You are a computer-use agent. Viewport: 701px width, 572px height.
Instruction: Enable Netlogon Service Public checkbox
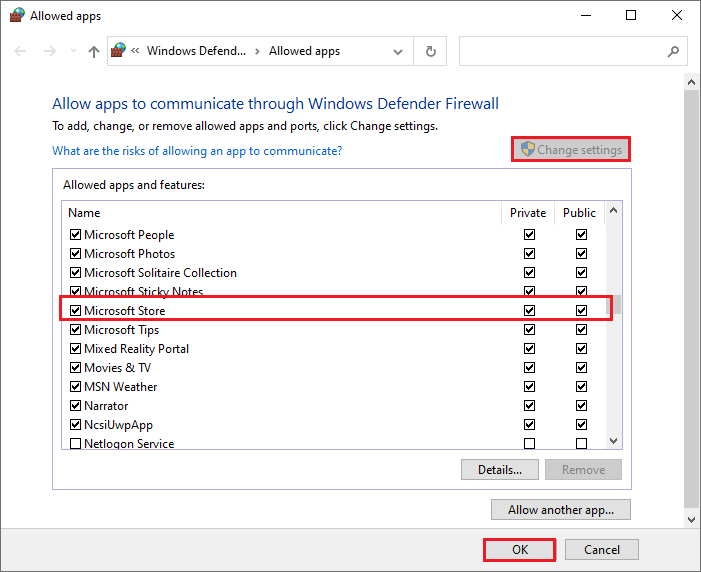[581, 443]
